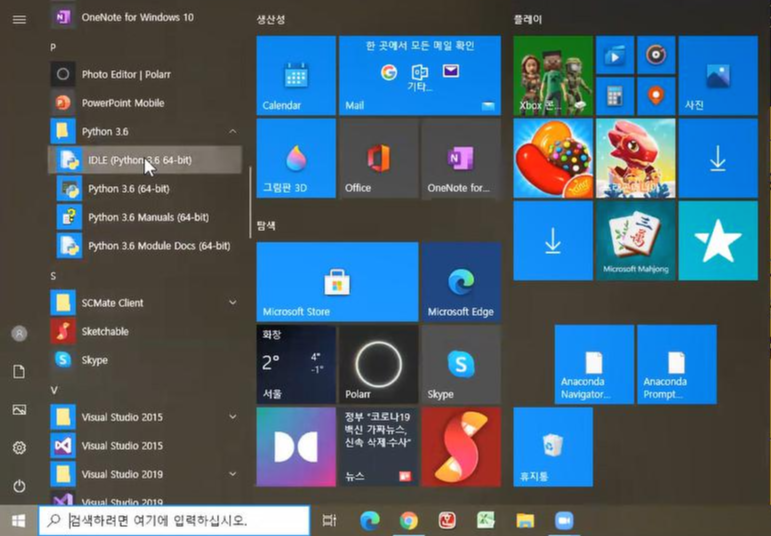Launch PowerPoint Mobile from list
The height and width of the screenshot is (536, 771).
pos(145,103)
